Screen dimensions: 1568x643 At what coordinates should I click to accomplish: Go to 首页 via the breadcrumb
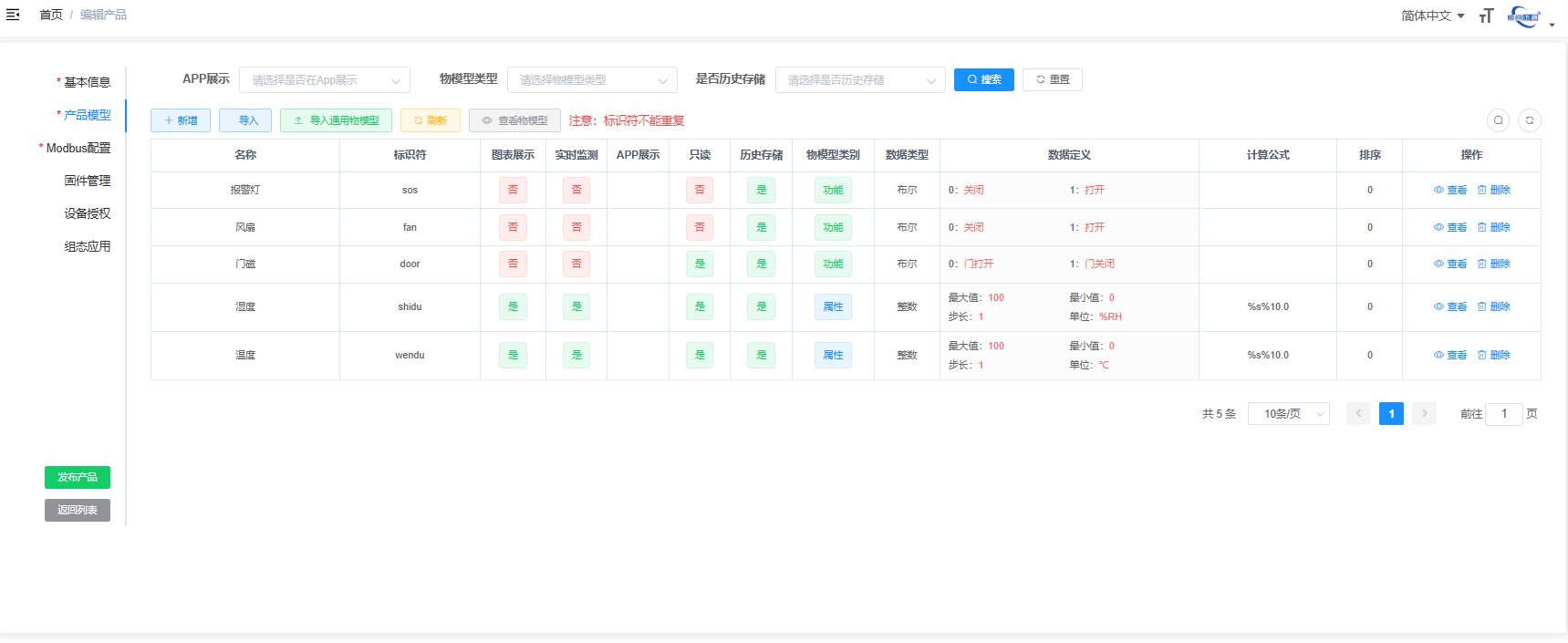click(x=51, y=15)
